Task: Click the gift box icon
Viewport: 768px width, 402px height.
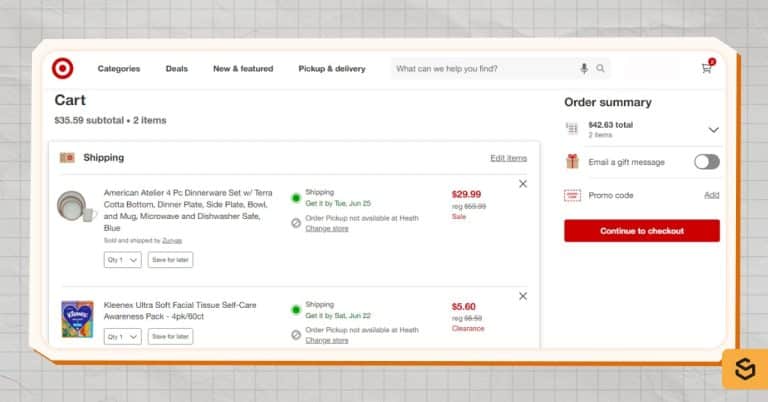Action: point(572,161)
